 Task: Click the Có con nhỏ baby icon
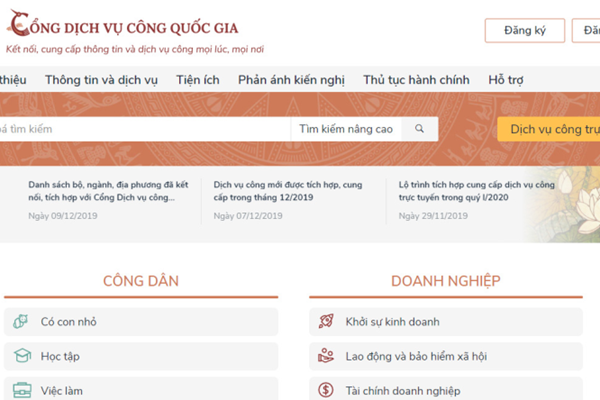tap(21, 322)
